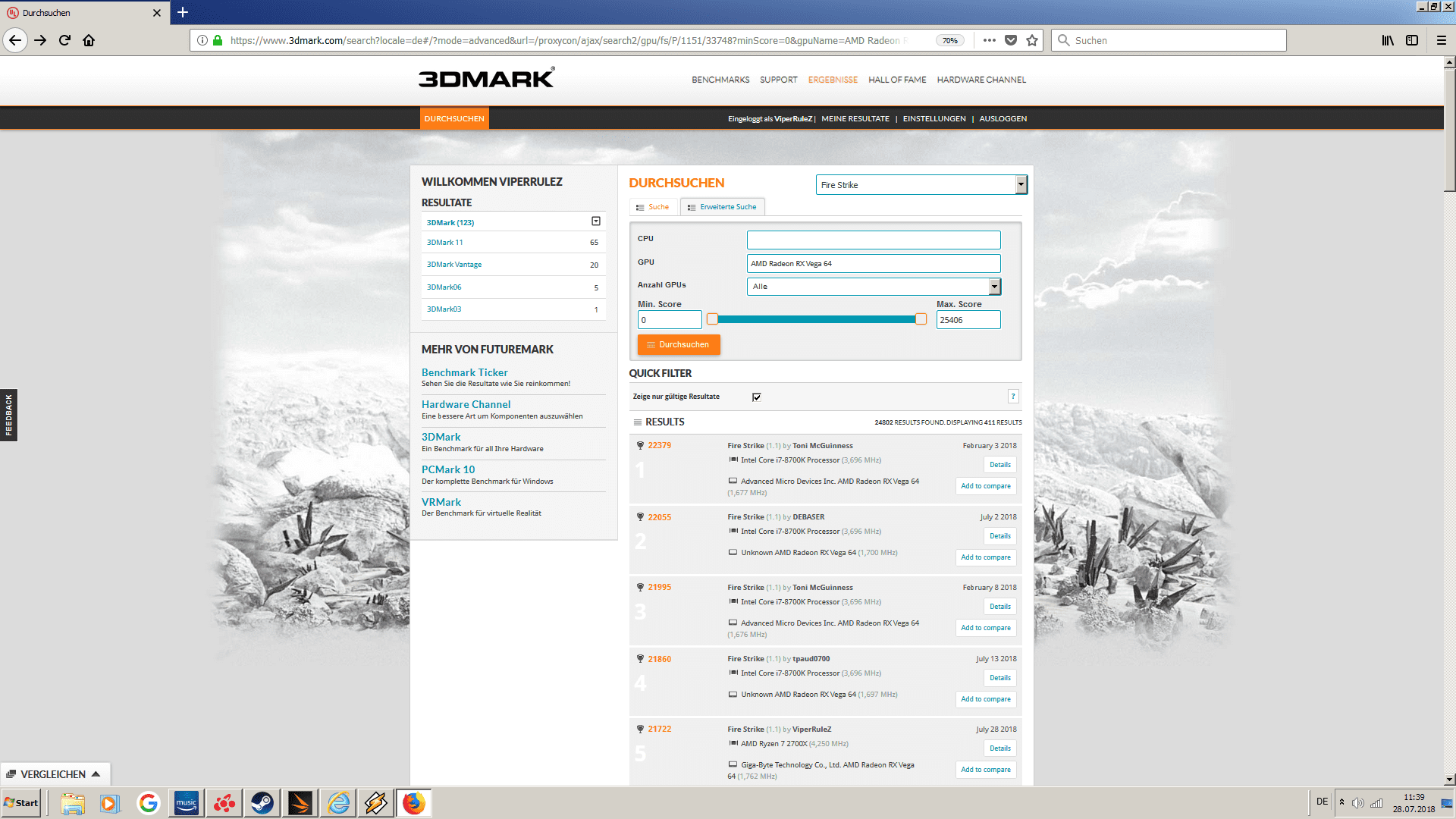Viewport: 1456px width, 819px height.
Task: Open a new browser tab
Action: coord(183,12)
